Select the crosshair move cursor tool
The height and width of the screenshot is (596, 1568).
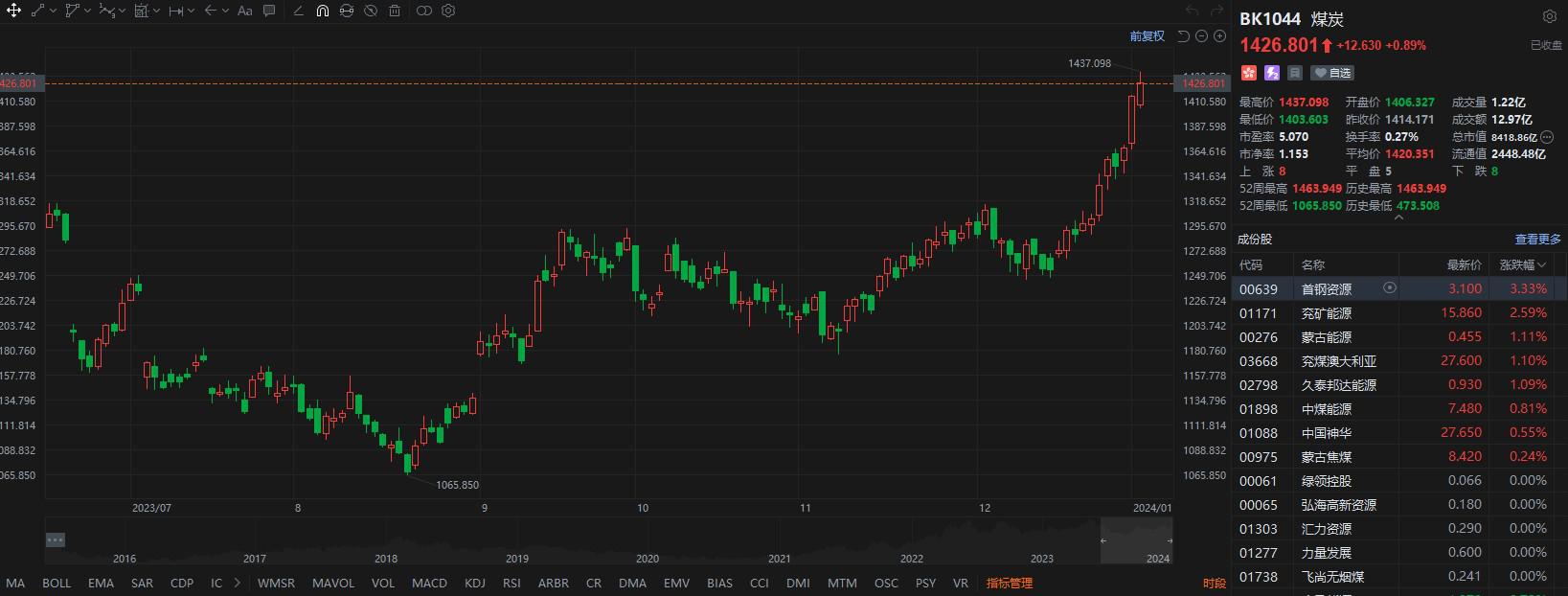click(x=14, y=11)
